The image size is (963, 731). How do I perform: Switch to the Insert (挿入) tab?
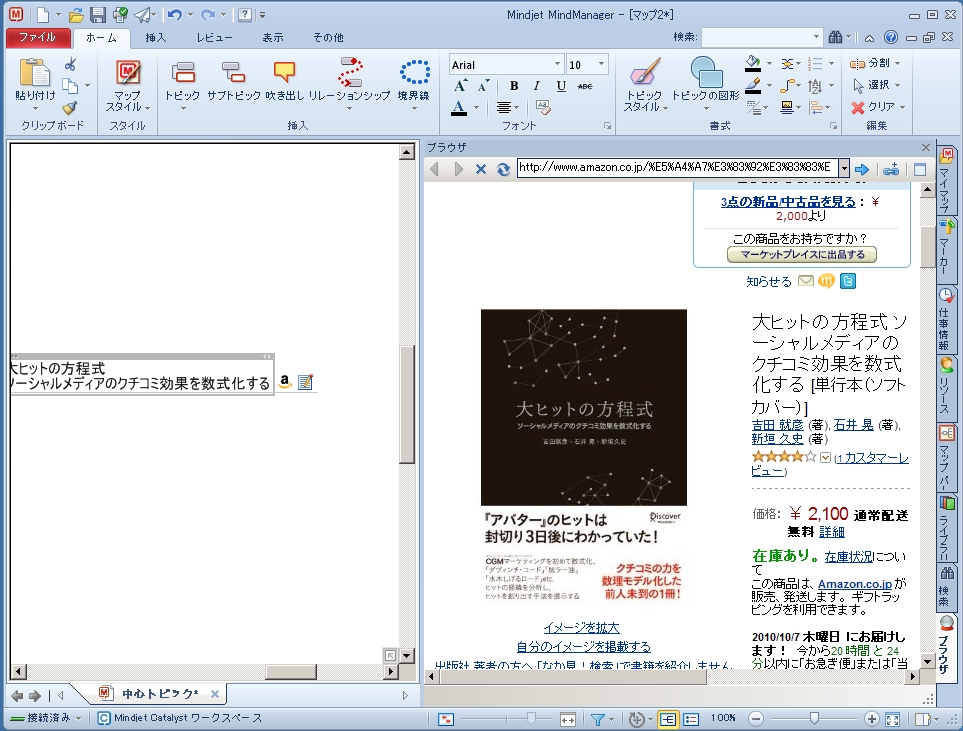pos(155,37)
